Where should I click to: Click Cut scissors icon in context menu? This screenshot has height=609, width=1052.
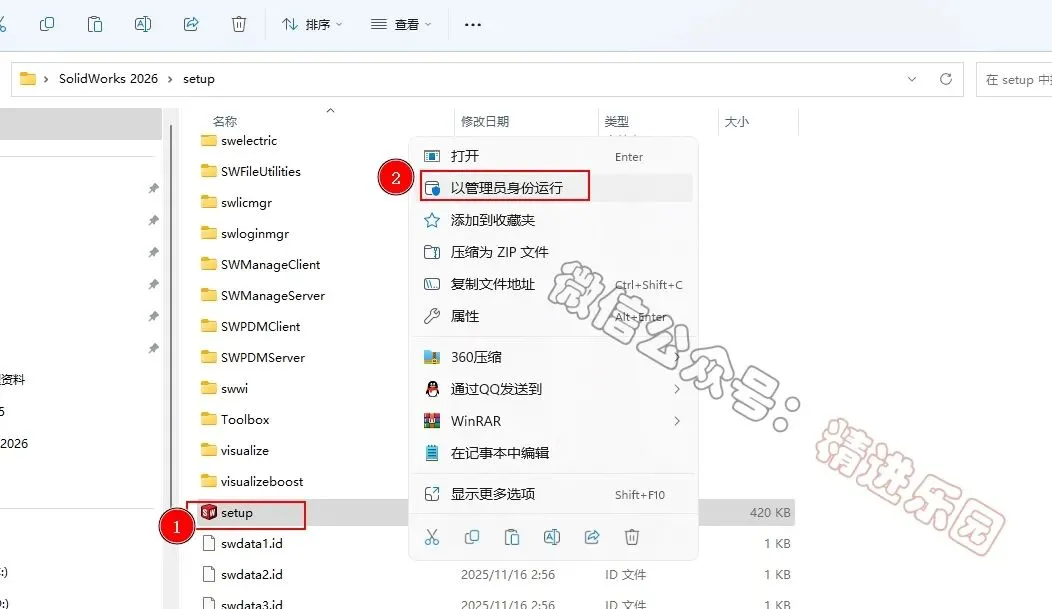432,537
